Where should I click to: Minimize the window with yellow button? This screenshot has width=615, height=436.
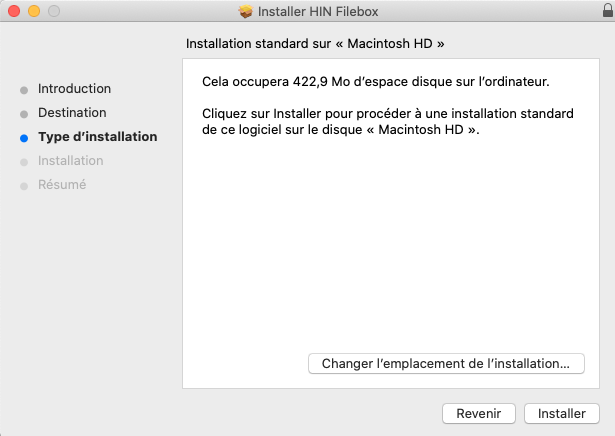34,11
